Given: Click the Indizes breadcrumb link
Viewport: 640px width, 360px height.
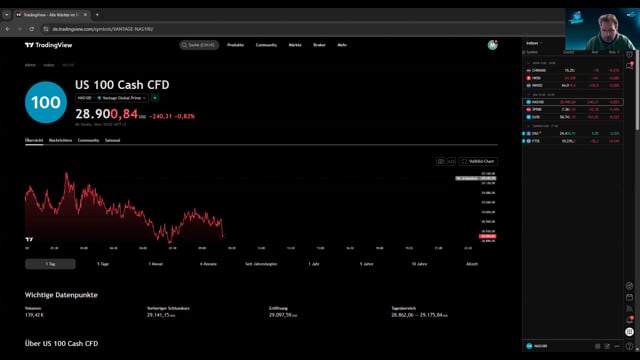Looking at the screenshot, I should [x=49, y=65].
